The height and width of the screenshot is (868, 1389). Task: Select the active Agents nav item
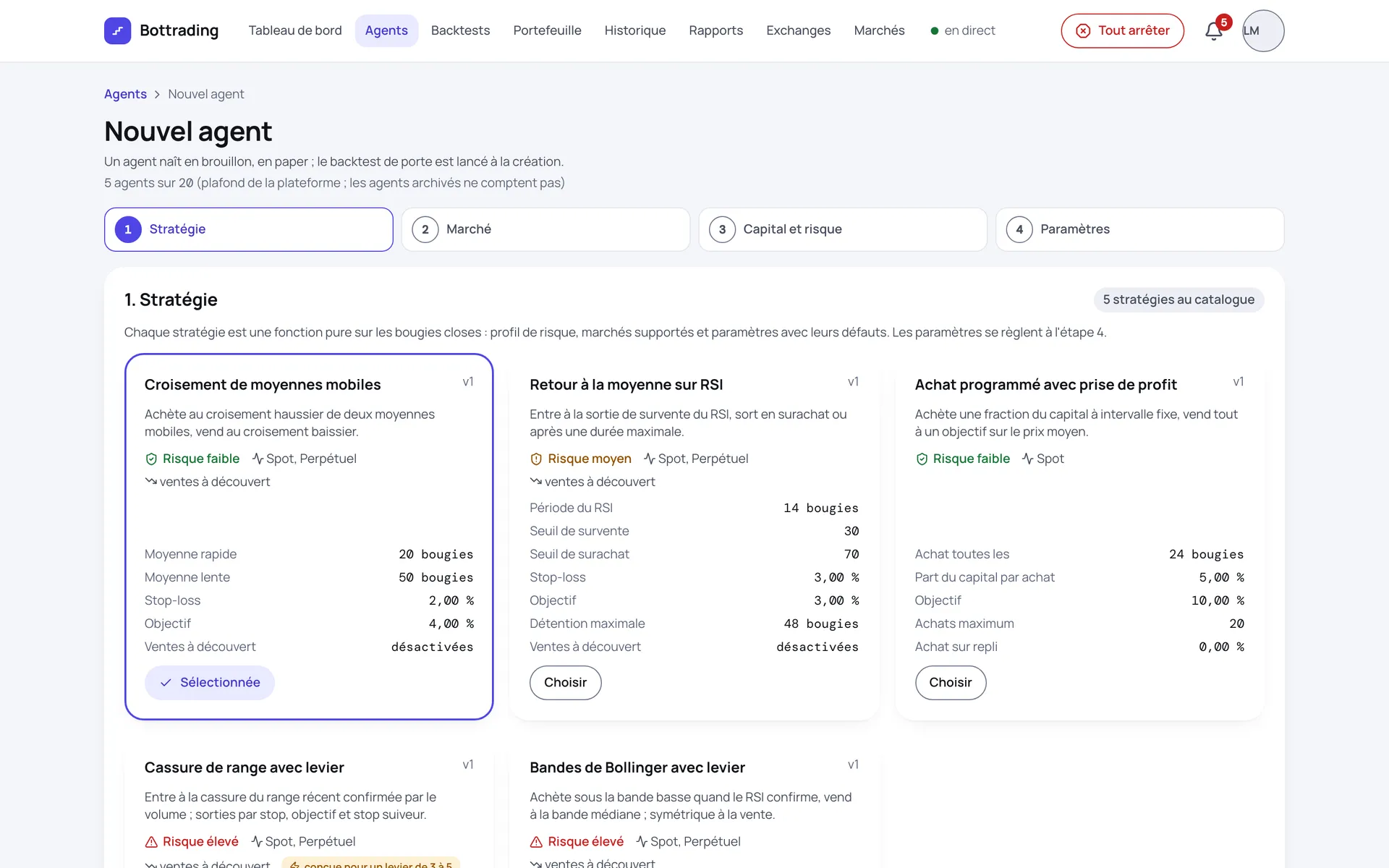tap(386, 30)
